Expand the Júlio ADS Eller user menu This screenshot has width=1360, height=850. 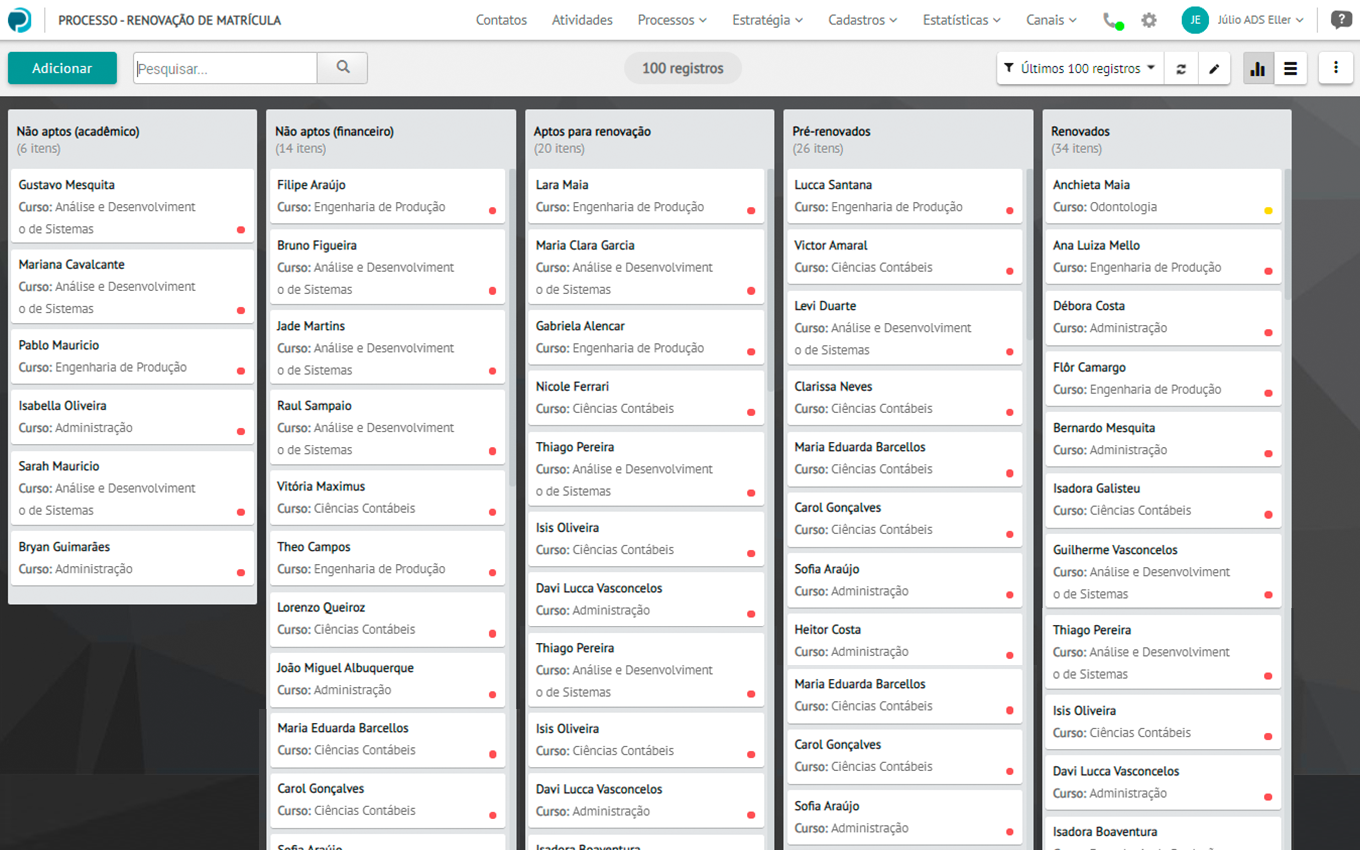(1248, 20)
